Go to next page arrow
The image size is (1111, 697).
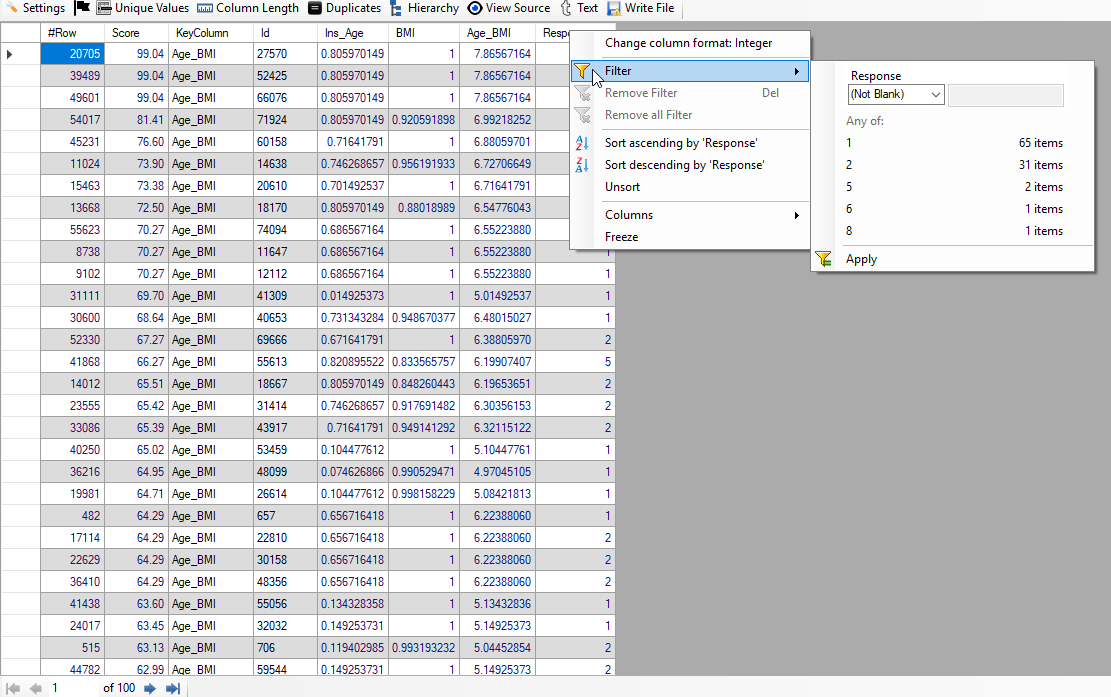(x=150, y=688)
